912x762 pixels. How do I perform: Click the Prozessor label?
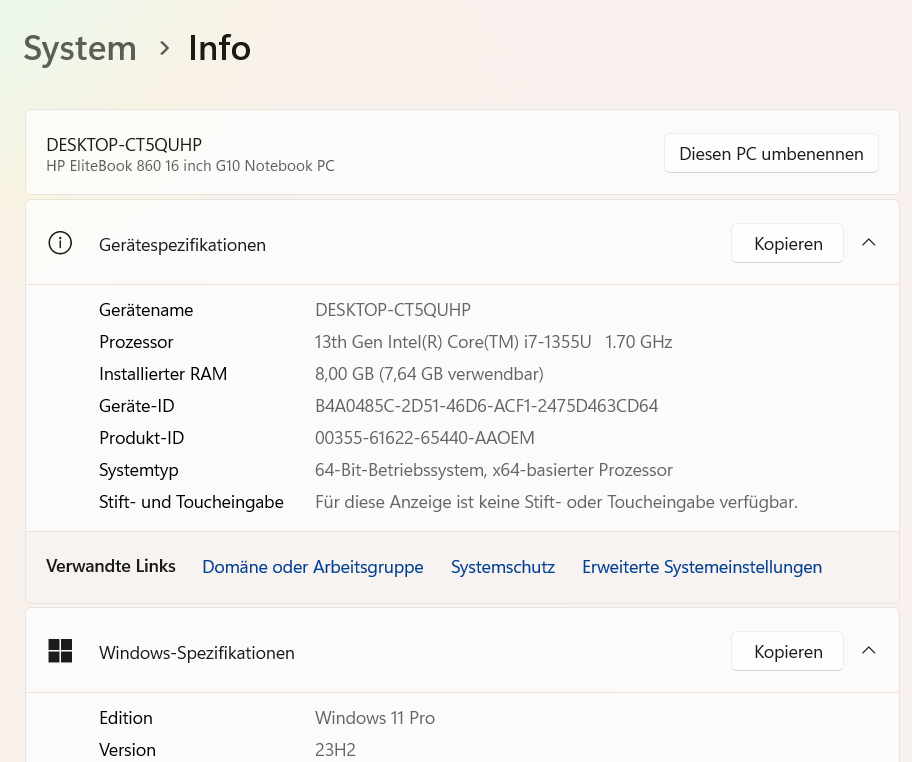pos(136,341)
